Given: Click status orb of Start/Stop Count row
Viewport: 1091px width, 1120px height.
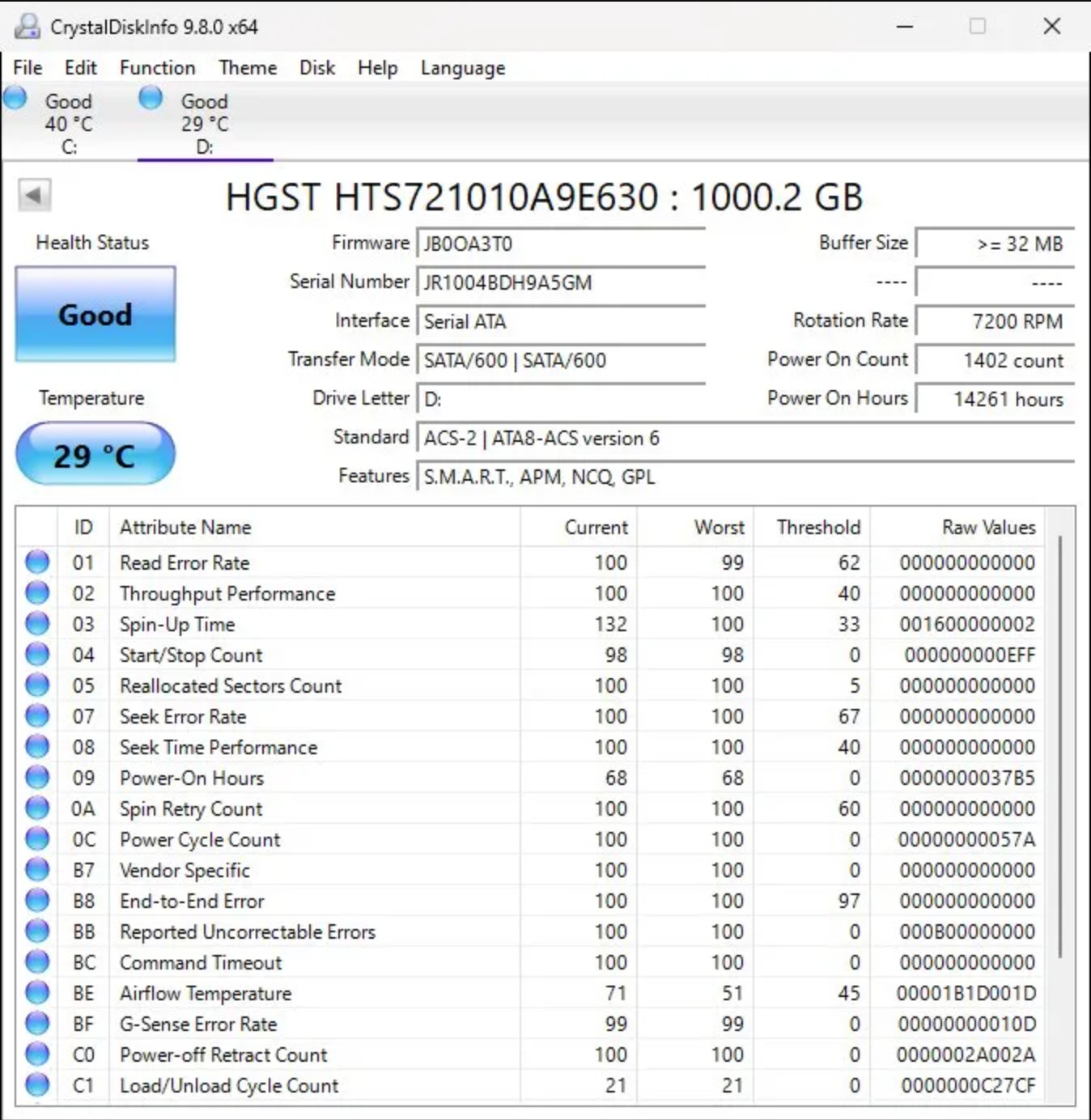Looking at the screenshot, I should [37, 654].
